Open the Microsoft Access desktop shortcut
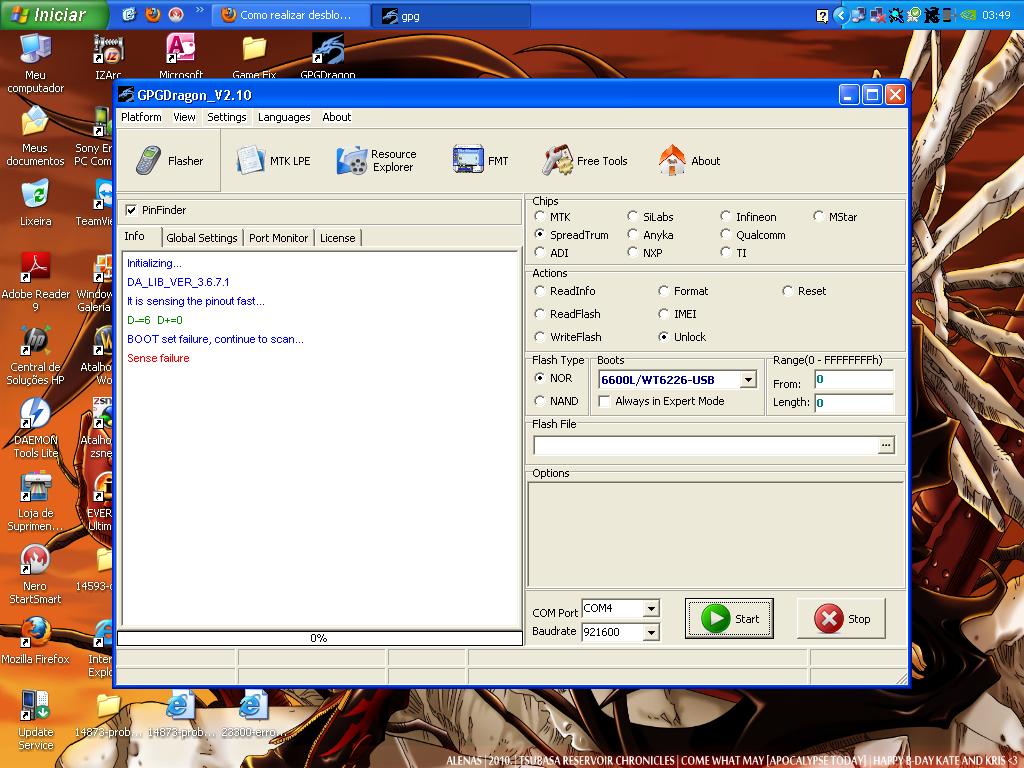 (181, 57)
